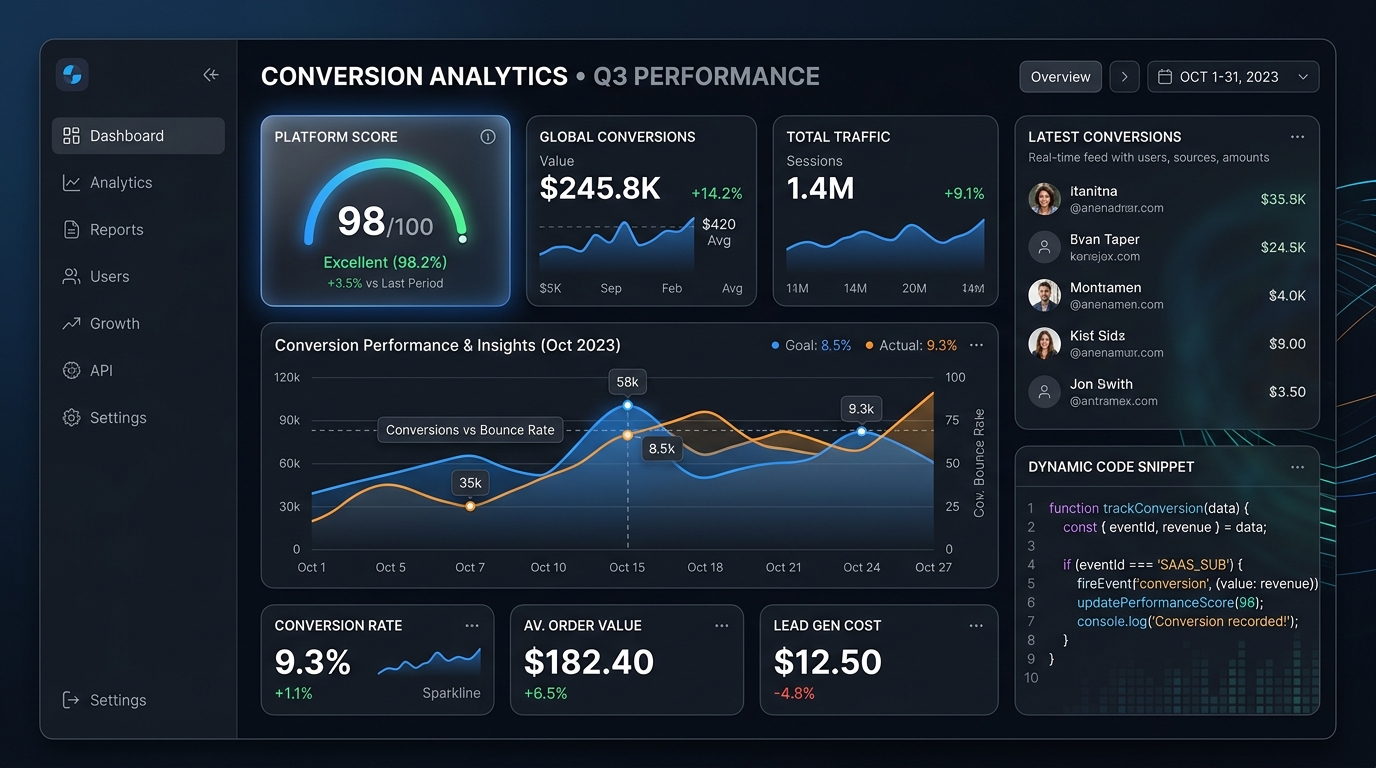Click Jon Swith's placeholder avatar
Screen dimensions: 1376x768
tap(1044, 391)
